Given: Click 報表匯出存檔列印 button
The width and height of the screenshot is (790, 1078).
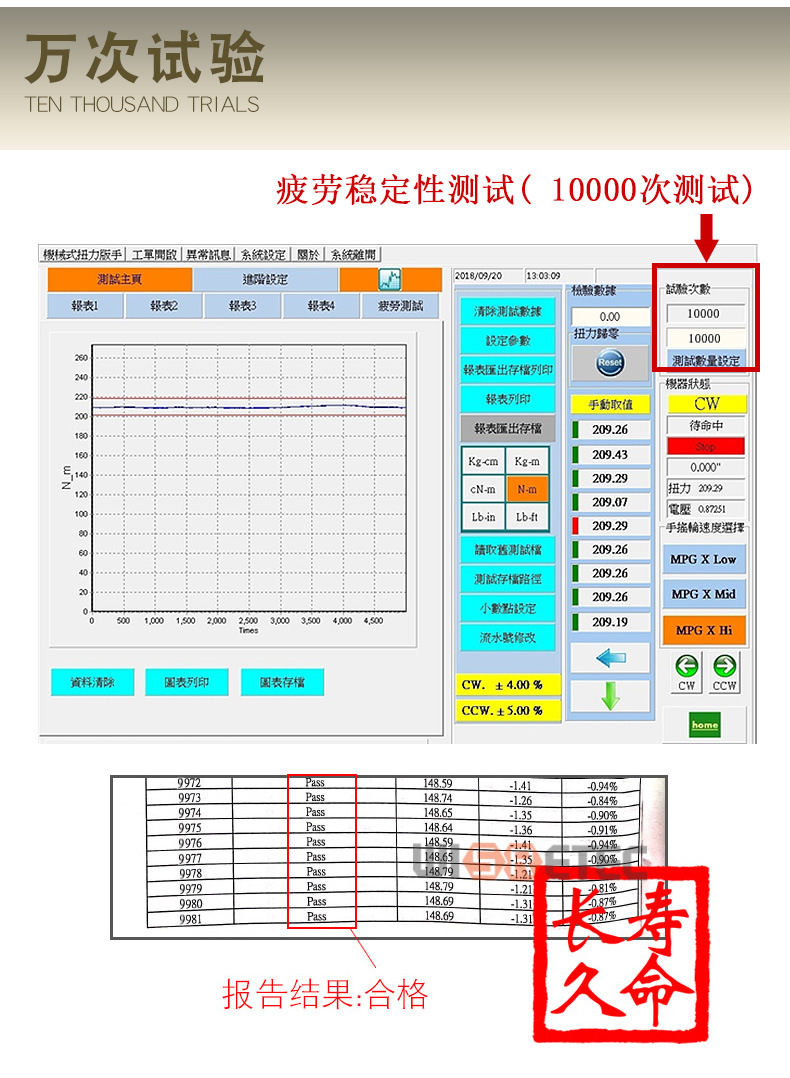Looking at the screenshot, I should click(x=507, y=370).
